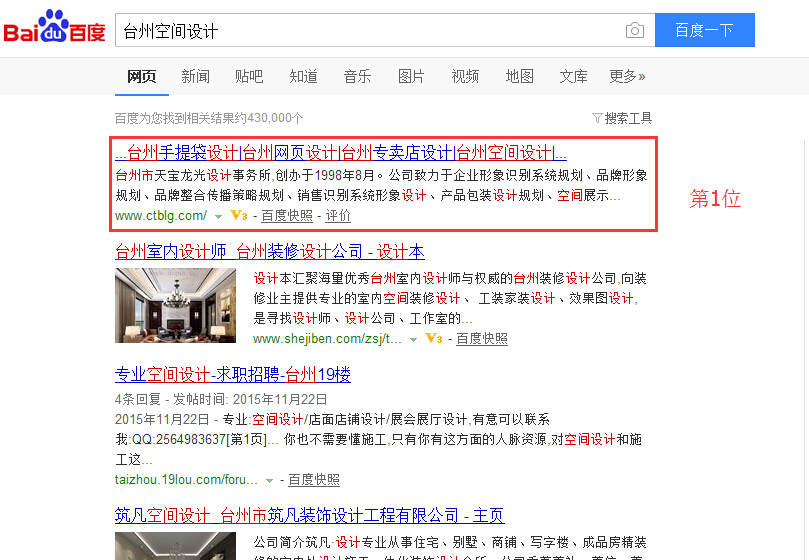Expand the dropdown arrow next to taizhou.19lou.com
This screenshot has width=809, height=560.
[x=269, y=481]
